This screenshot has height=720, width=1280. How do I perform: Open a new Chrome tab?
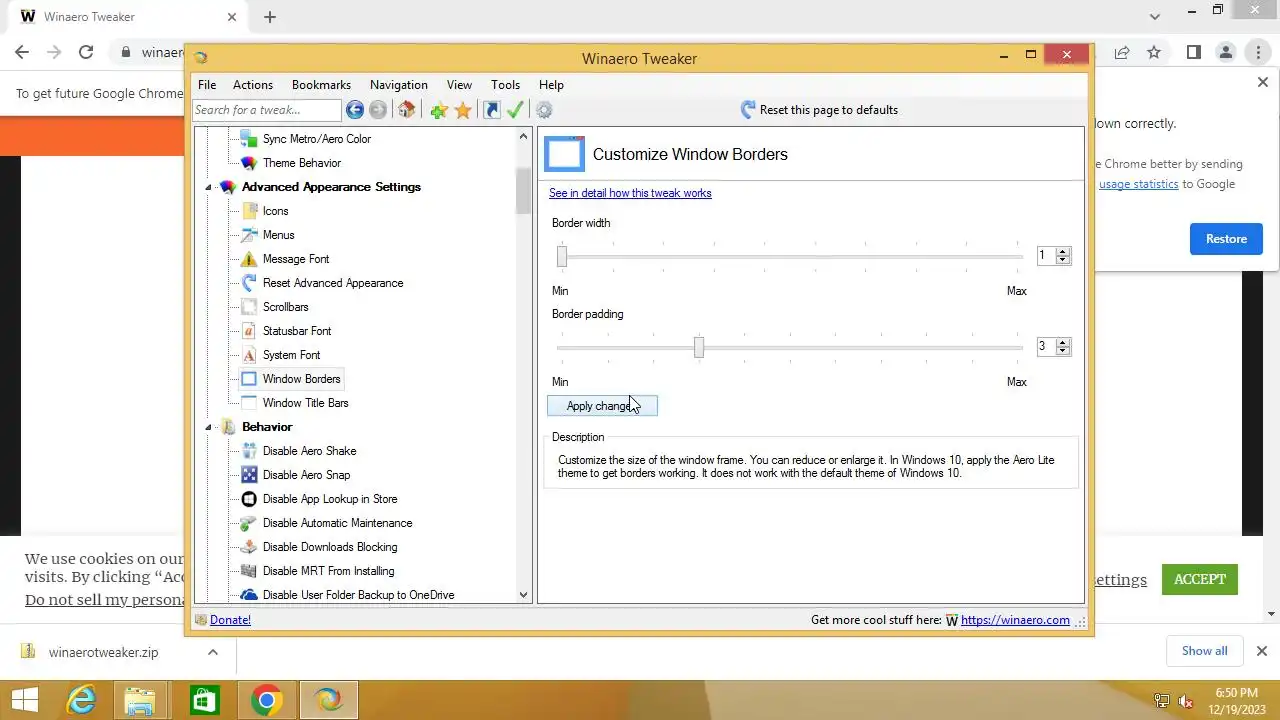coord(270,17)
